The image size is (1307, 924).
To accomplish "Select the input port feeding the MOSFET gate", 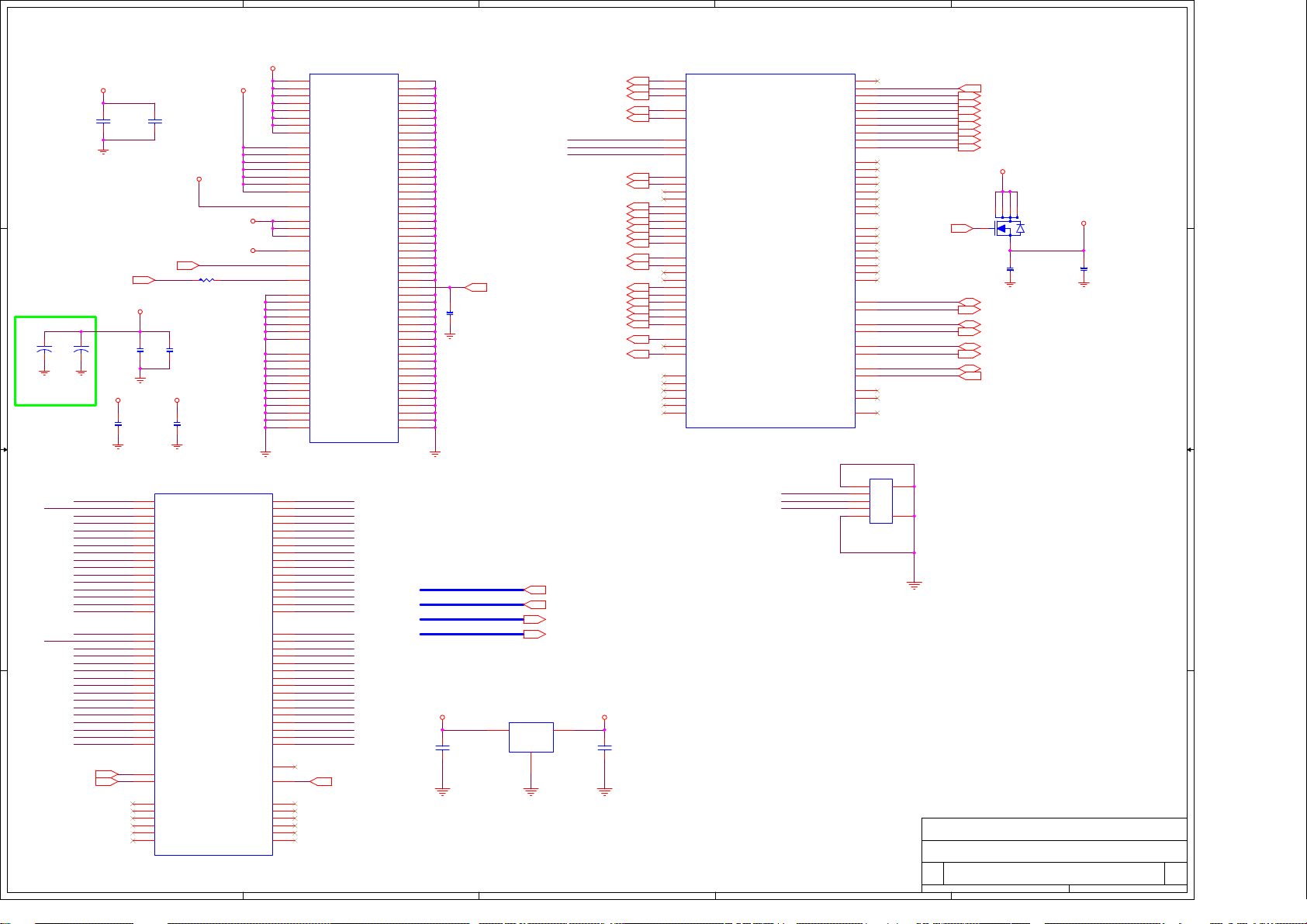I will click(x=962, y=228).
